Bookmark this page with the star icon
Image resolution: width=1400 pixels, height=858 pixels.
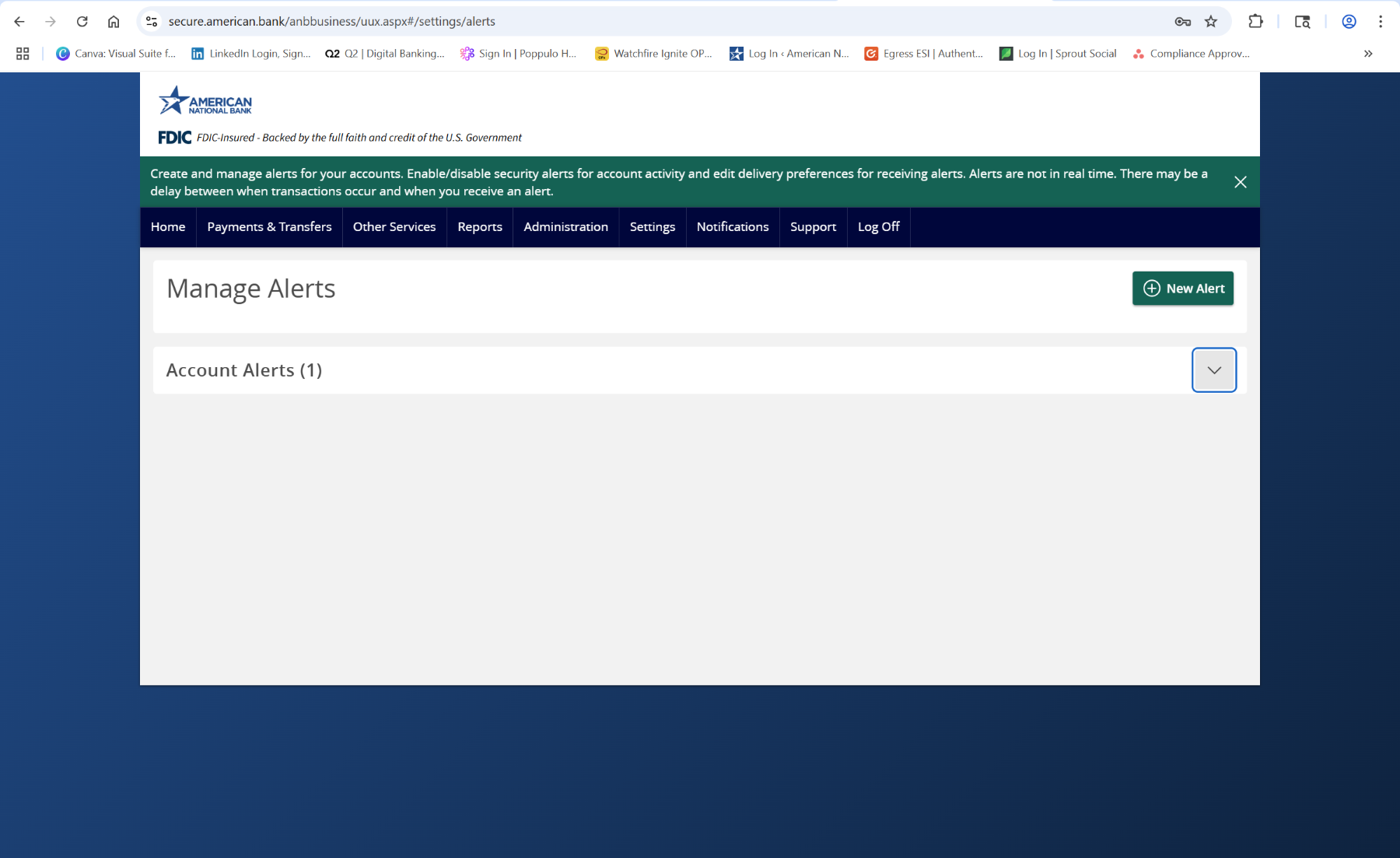(x=1211, y=21)
